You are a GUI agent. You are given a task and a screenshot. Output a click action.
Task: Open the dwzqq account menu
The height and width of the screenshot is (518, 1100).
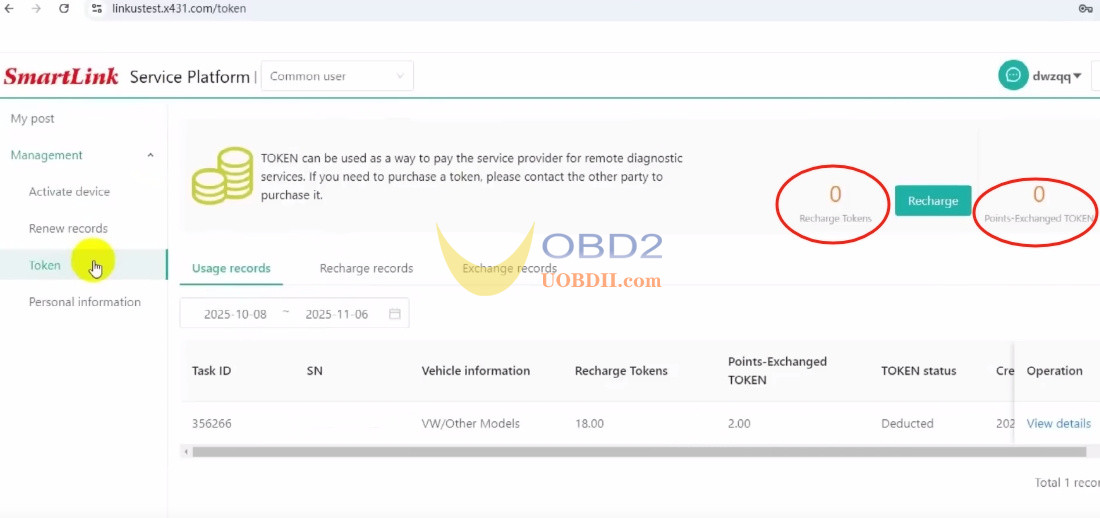1057,76
